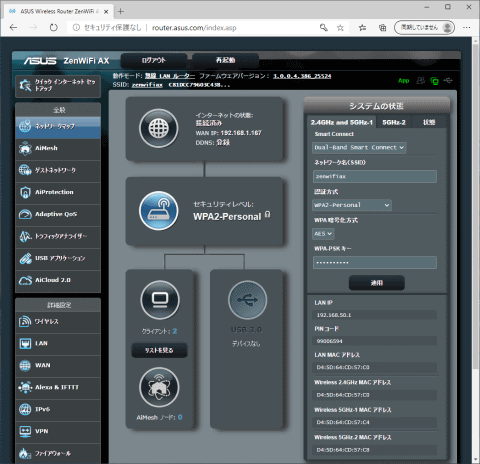Switch to the status tab
This screenshot has height=464, width=480.
(429, 122)
